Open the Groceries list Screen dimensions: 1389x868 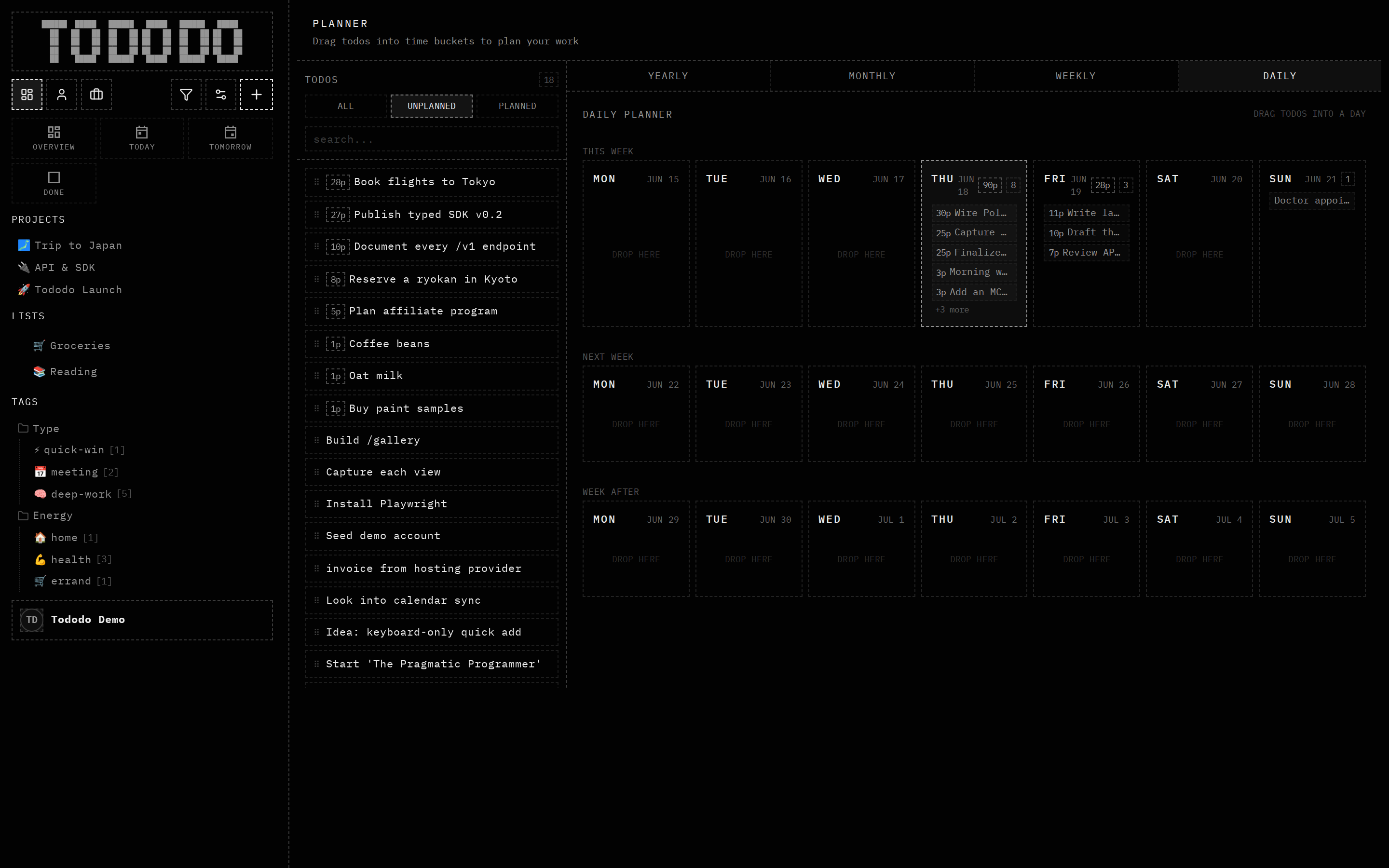[x=72, y=346]
